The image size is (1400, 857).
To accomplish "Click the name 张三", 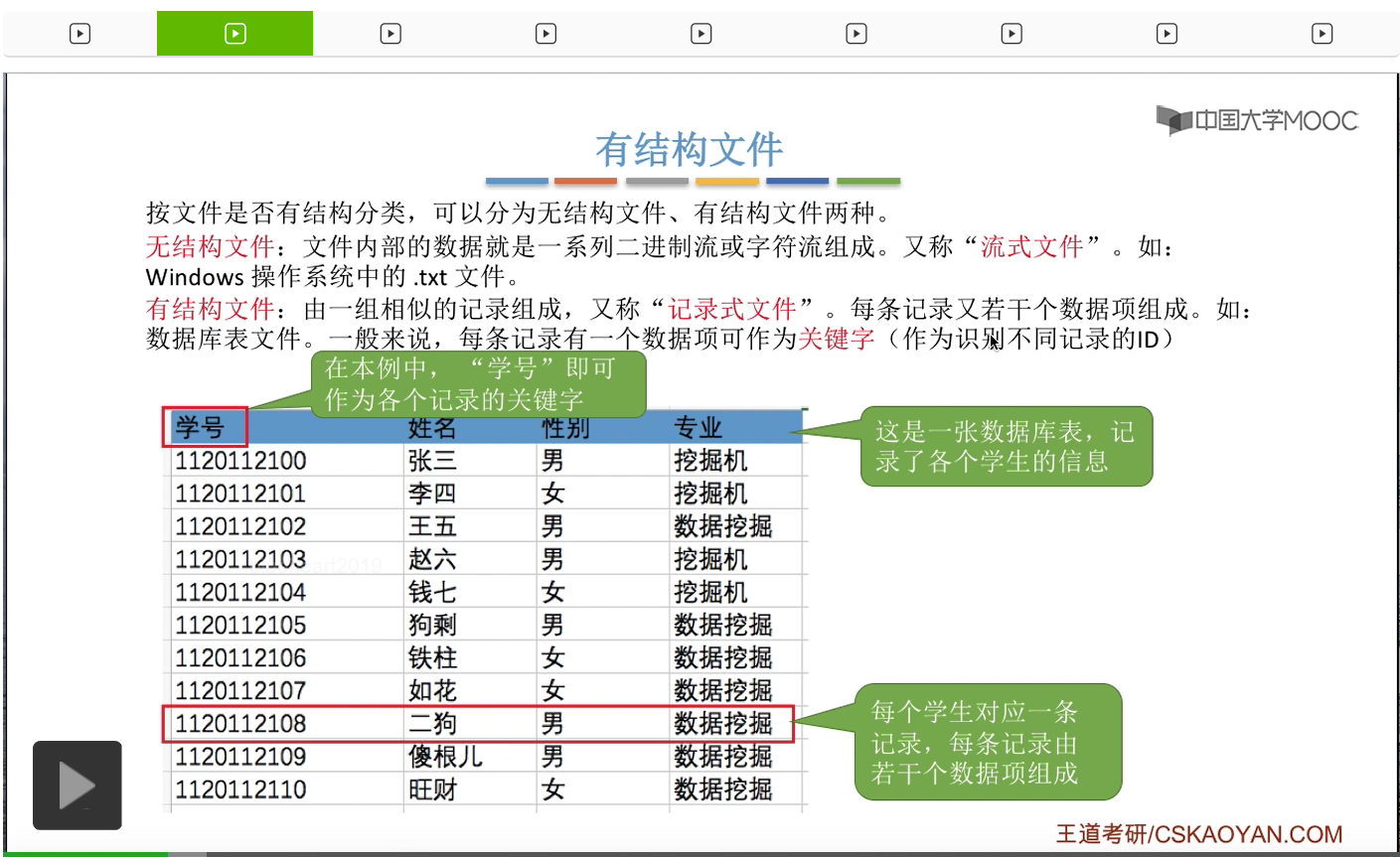I will pyautogui.click(x=432, y=461).
